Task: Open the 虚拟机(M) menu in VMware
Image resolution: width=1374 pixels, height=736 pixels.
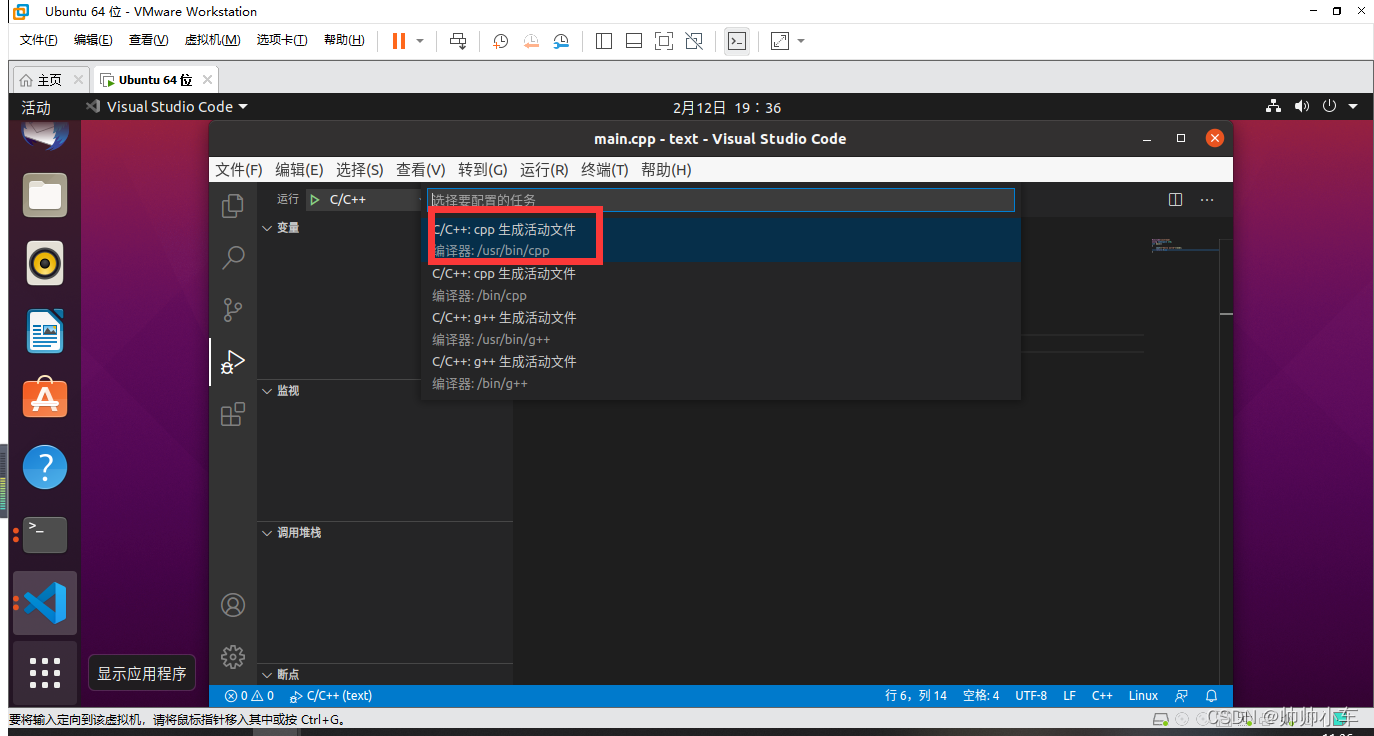Action: click(212, 40)
